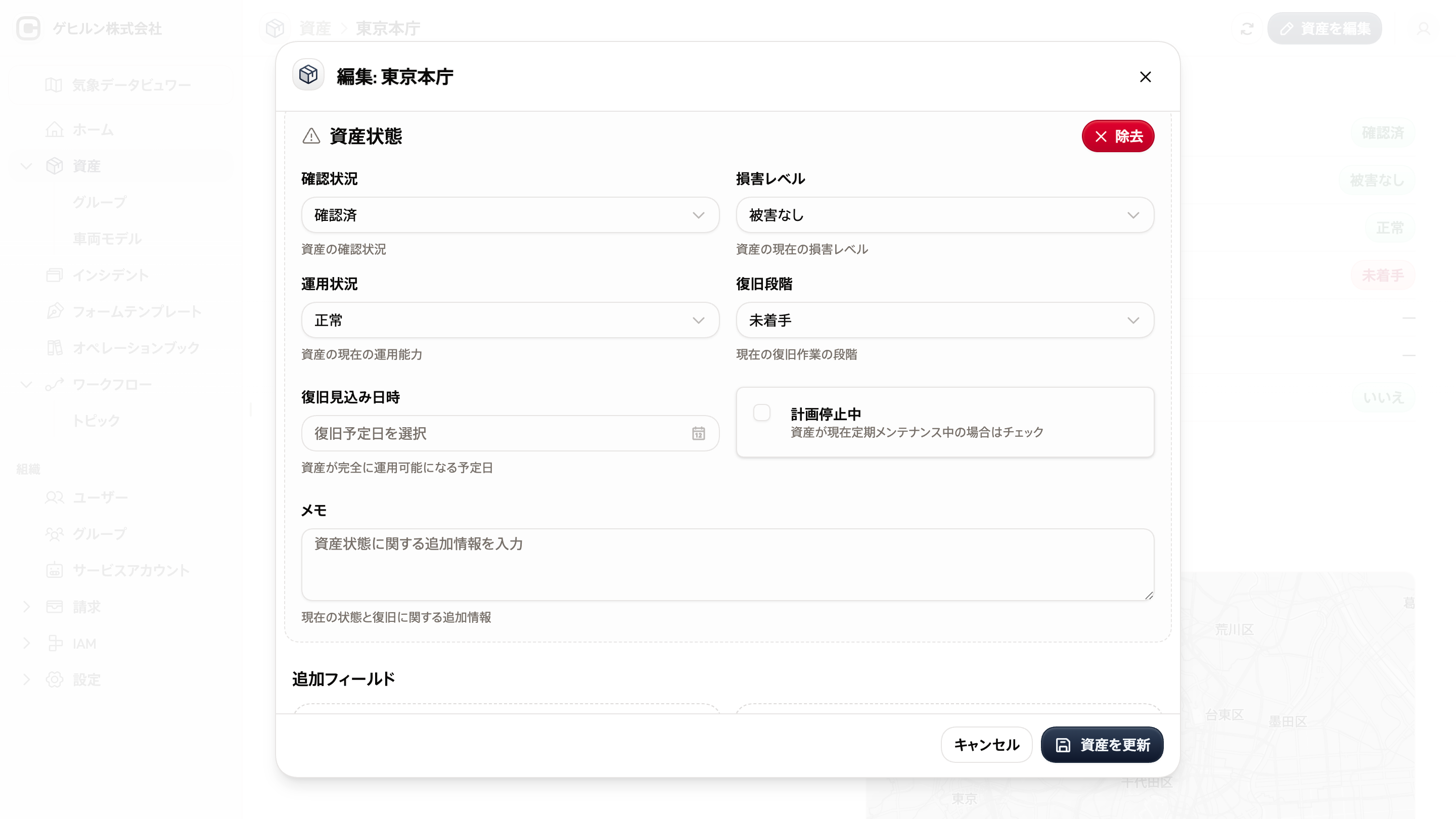Viewport: 1456px width, 819px height.
Task: Click the 資産を更新 button
Action: pyautogui.click(x=1102, y=744)
